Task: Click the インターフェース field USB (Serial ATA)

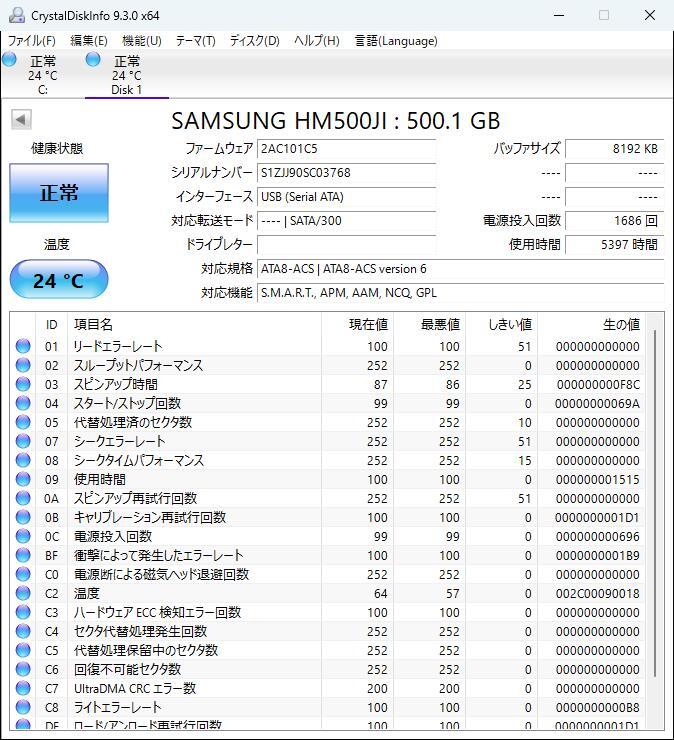Action: coord(346,197)
